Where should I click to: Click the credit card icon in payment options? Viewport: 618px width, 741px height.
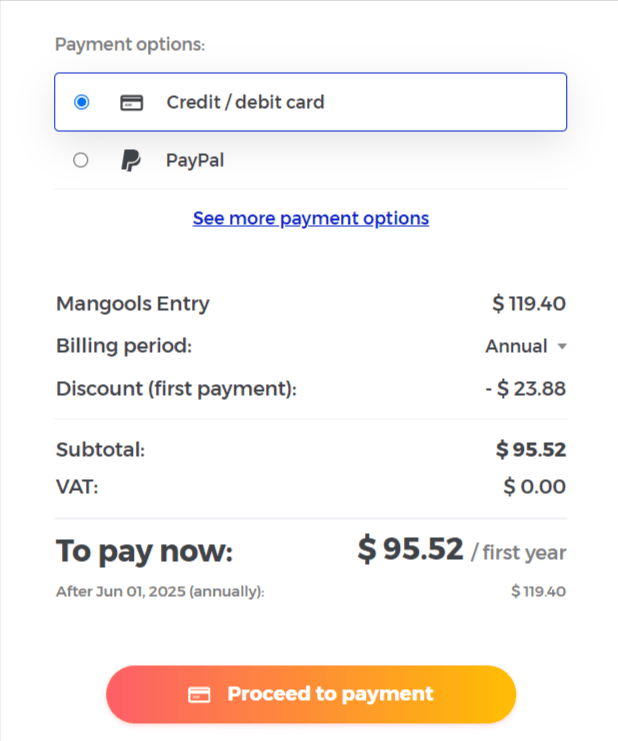(x=131, y=102)
